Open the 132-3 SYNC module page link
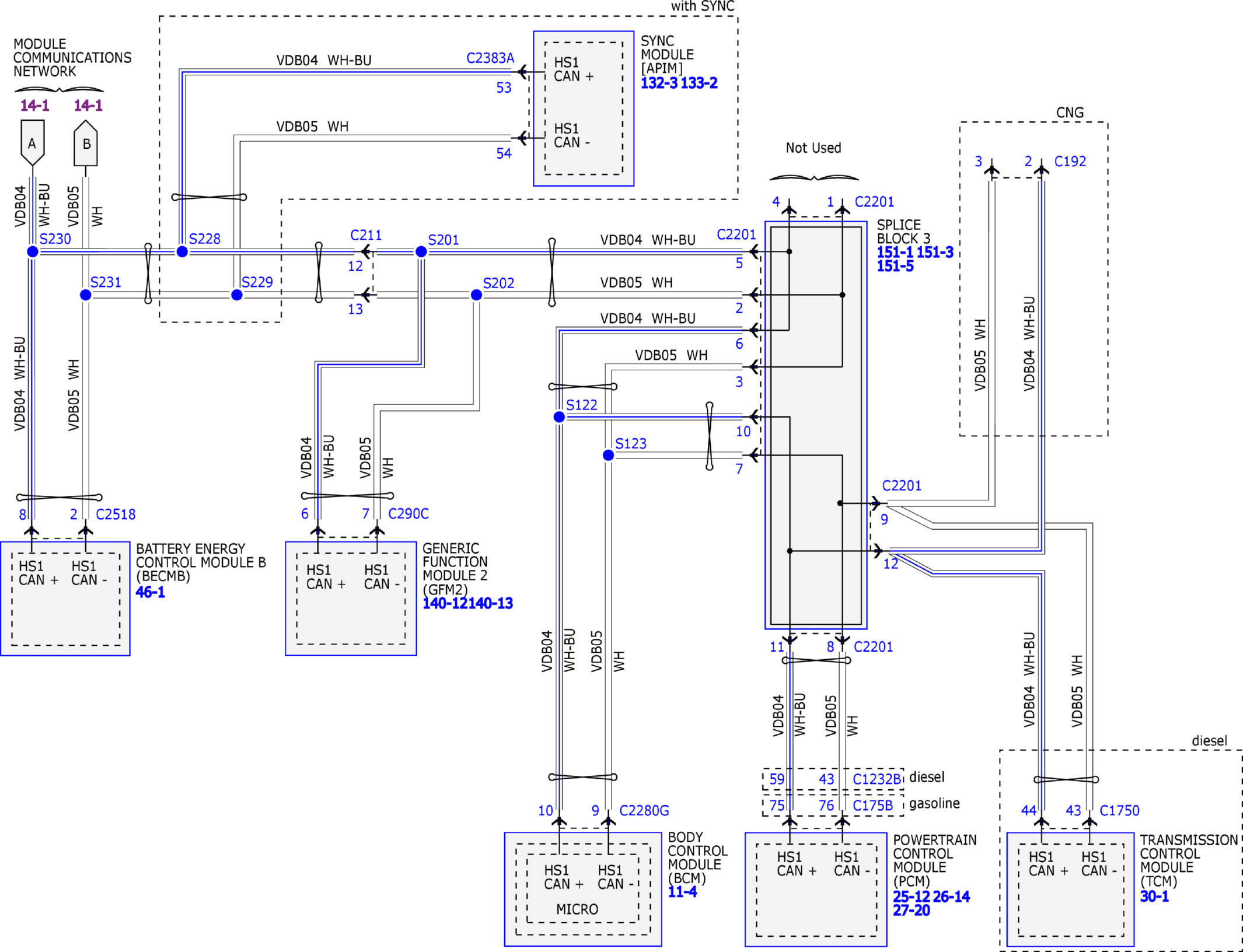The height and width of the screenshot is (952, 1243). tap(659, 83)
